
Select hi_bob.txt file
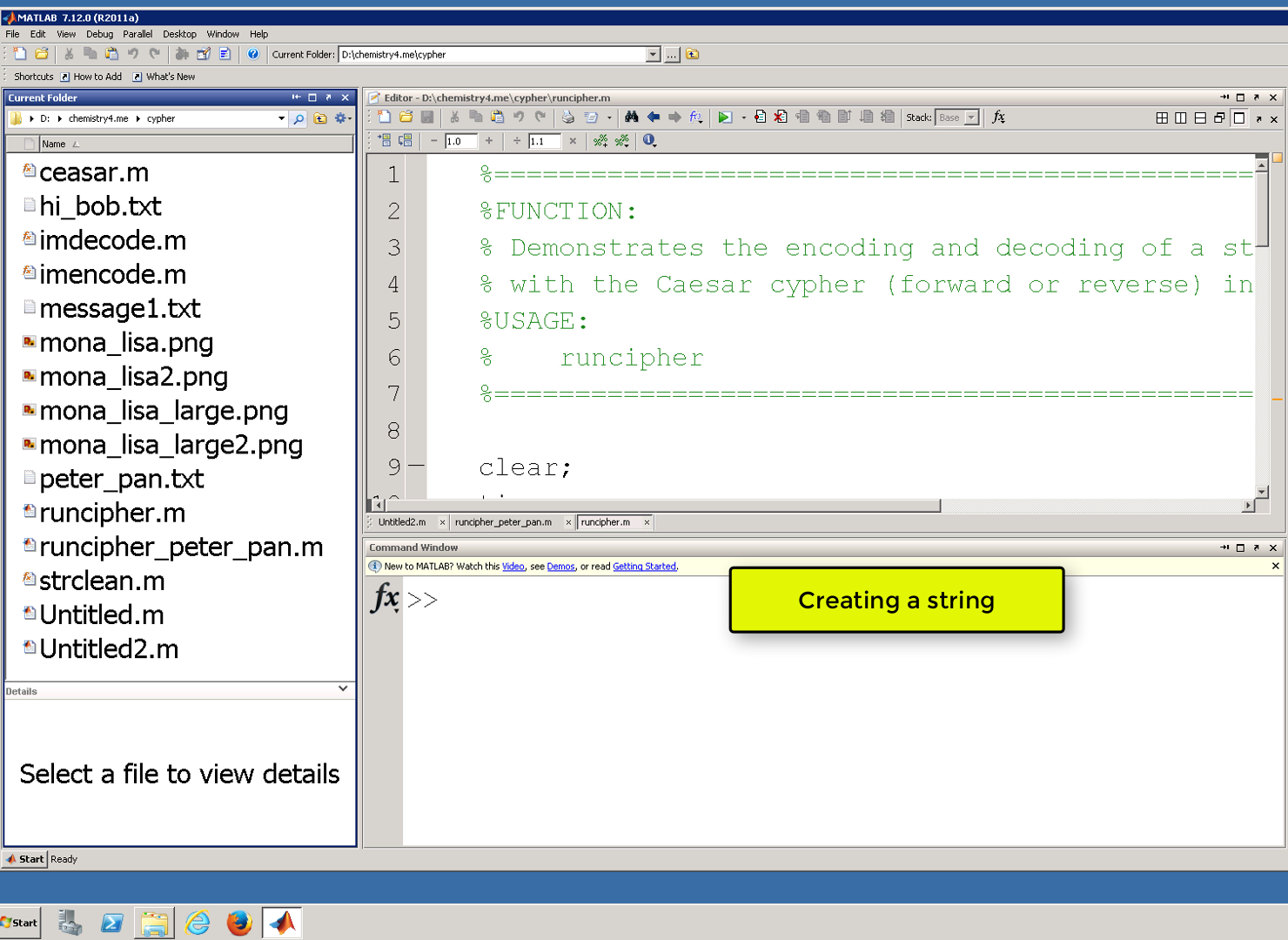point(100,206)
